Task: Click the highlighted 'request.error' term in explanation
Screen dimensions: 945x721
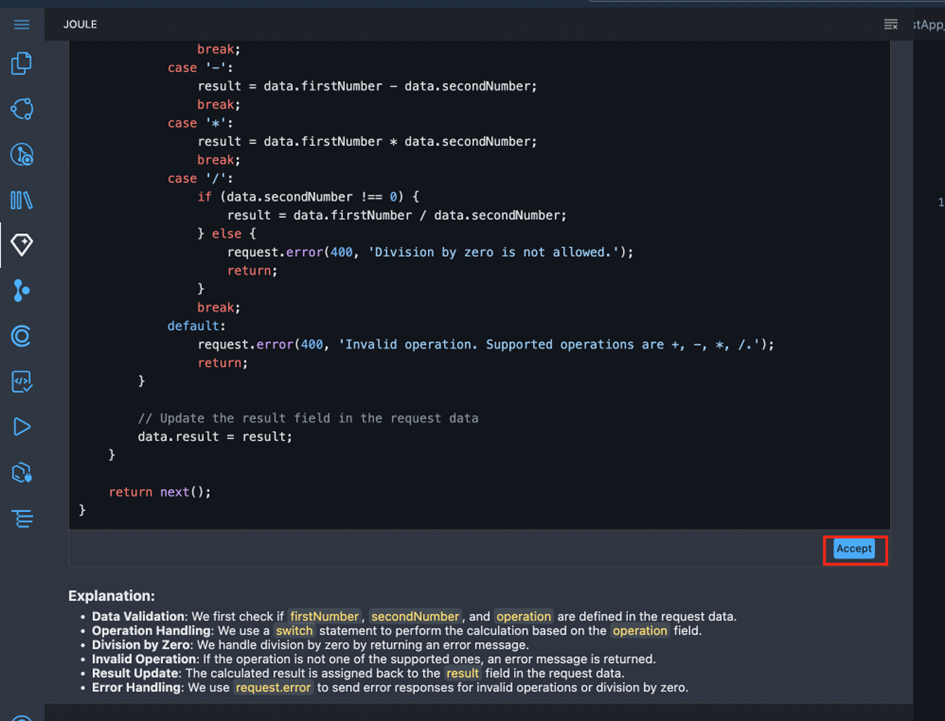Action: click(x=273, y=688)
